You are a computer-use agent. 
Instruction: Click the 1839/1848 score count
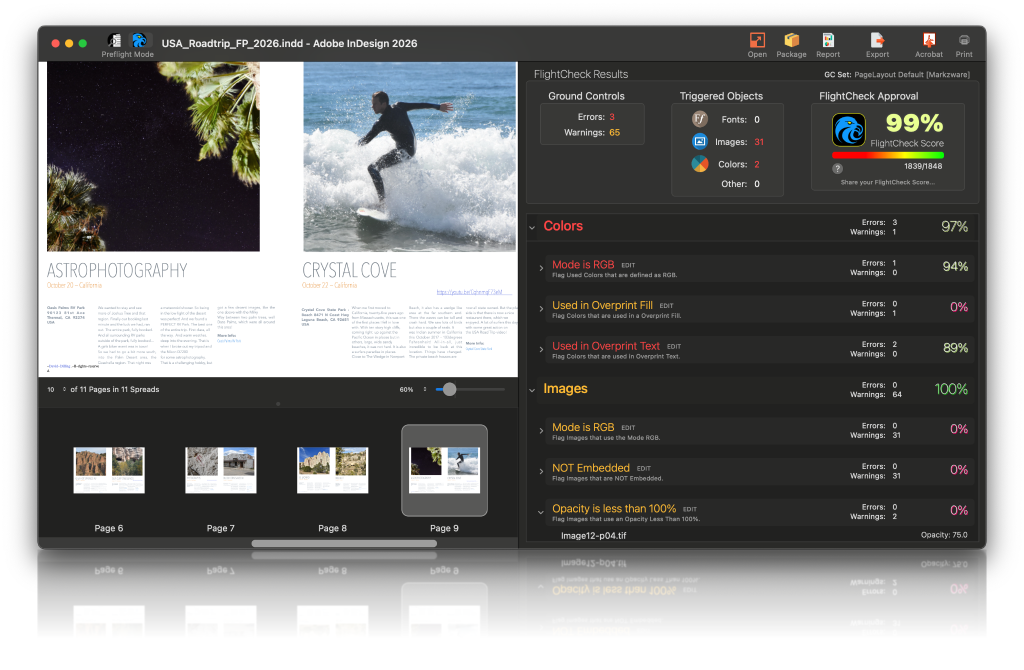point(923,166)
